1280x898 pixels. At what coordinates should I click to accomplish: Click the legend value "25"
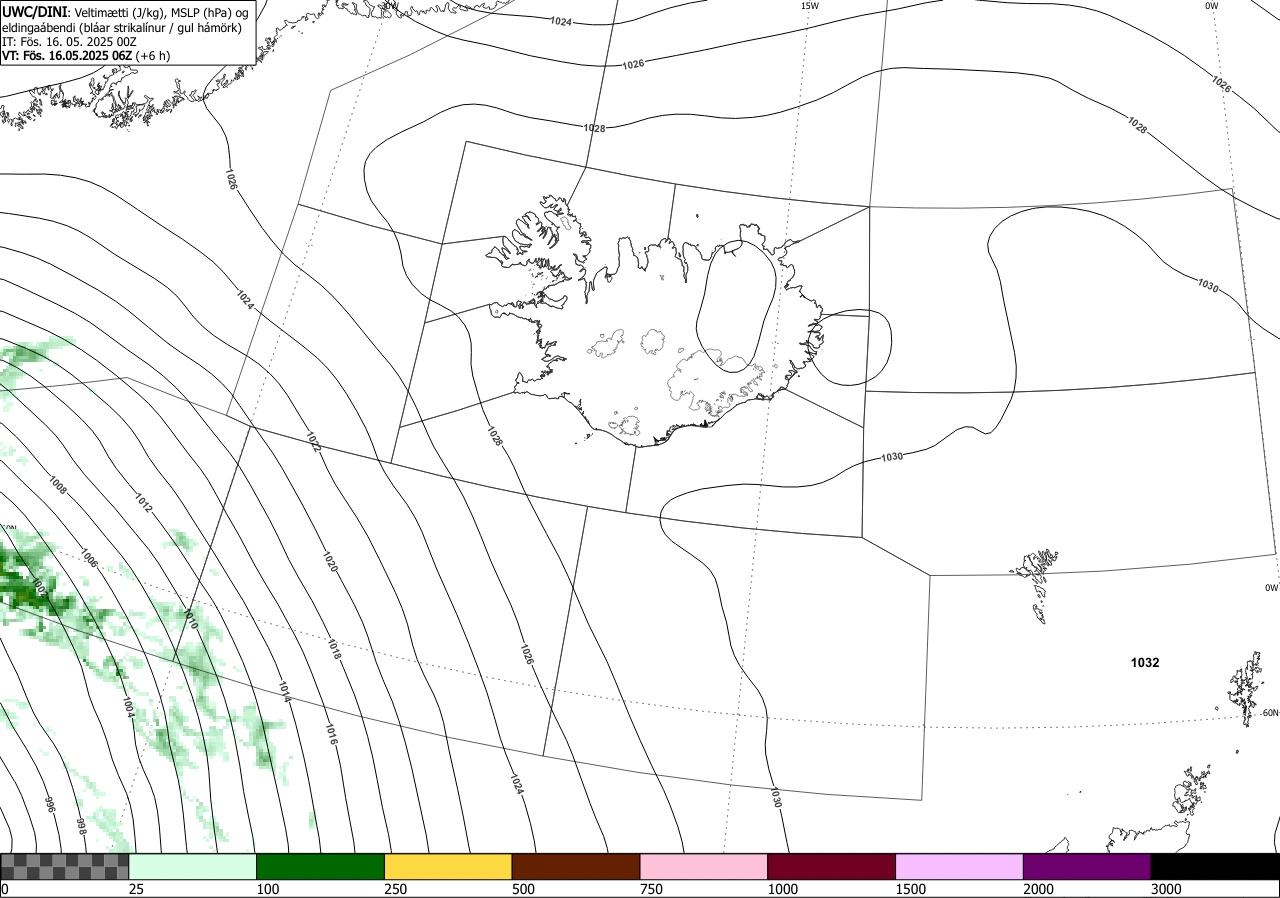[136, 889]
